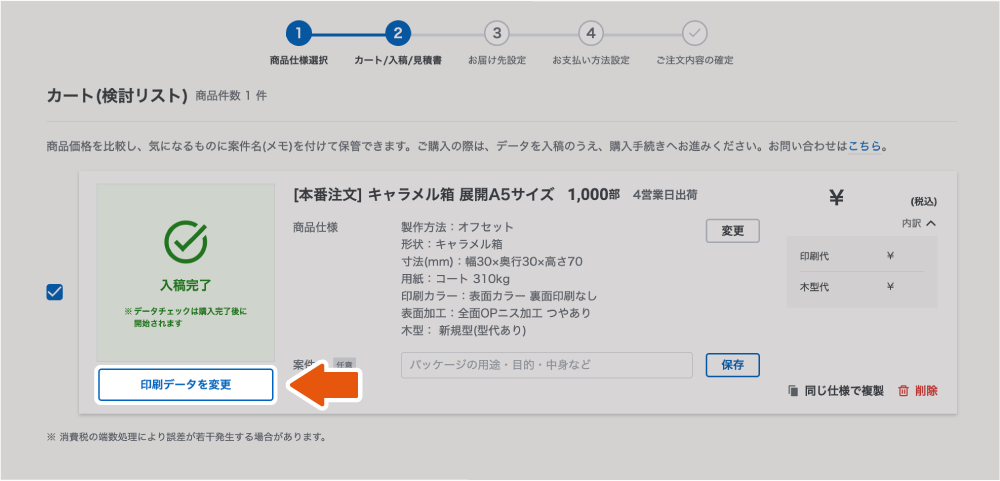
Task: Click the 商品件数 1 件 count text
Action: [231, 97]
